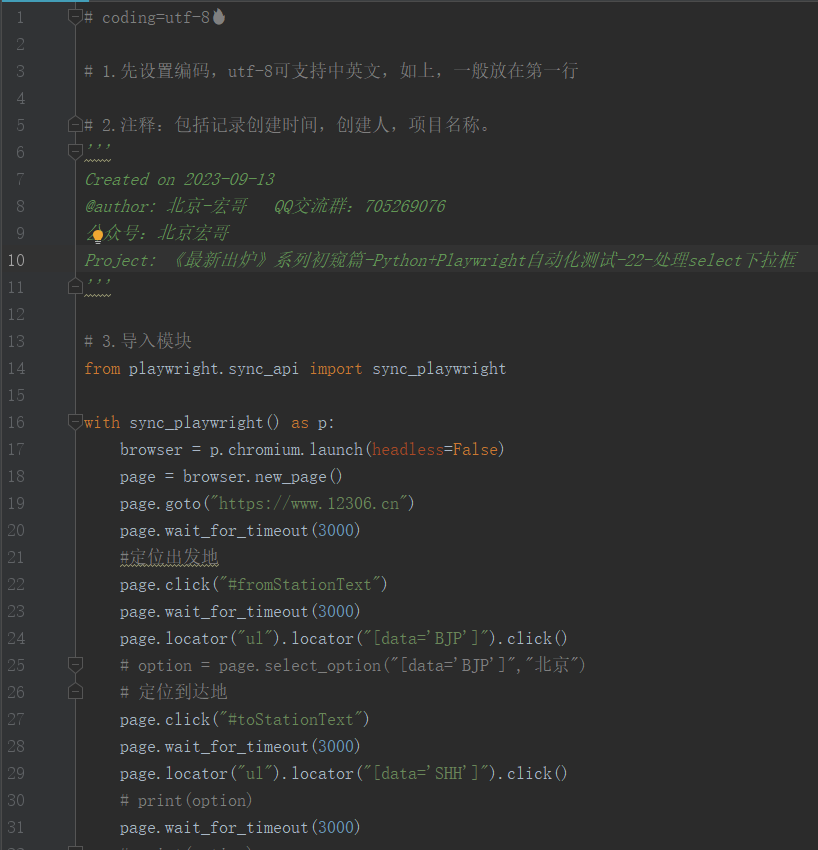Collapse the comment block fold on line 5
This screenshot has width=818, height=850.
click(x=74, y=124)
